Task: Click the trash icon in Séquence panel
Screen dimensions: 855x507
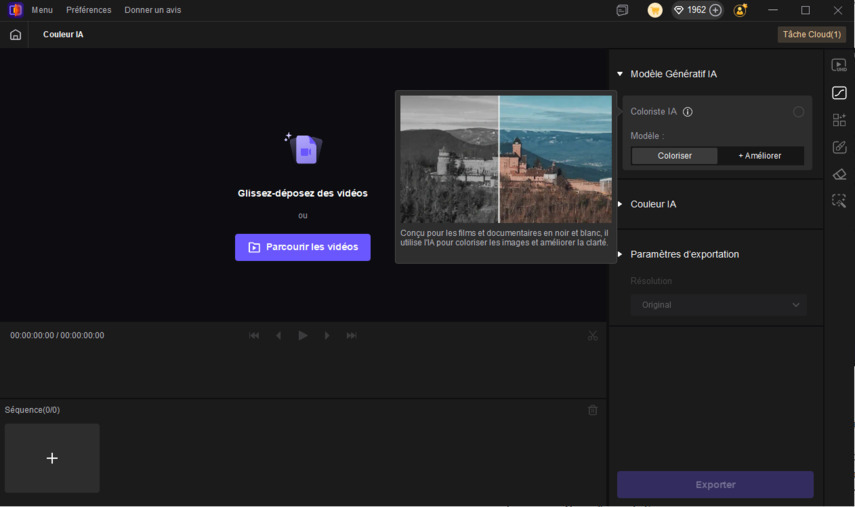Action: point(593,410)
